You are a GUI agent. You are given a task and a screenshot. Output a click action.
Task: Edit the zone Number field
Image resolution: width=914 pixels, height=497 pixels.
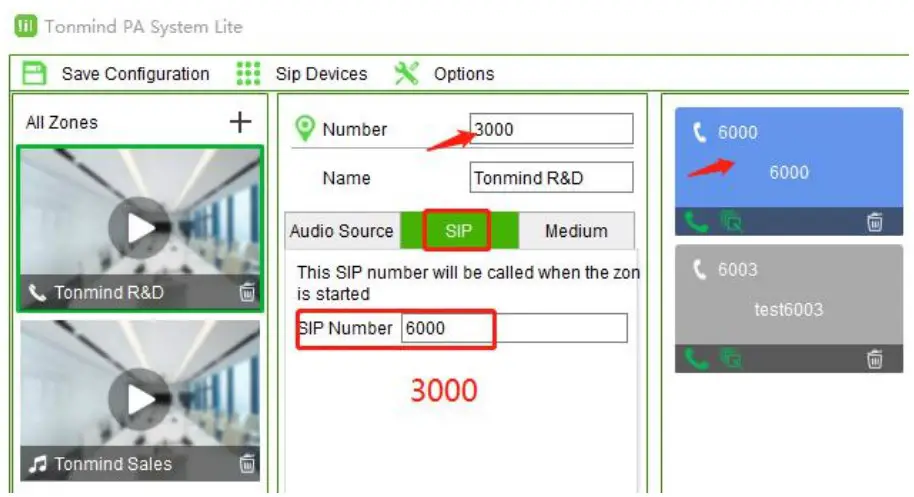point(551,129)
